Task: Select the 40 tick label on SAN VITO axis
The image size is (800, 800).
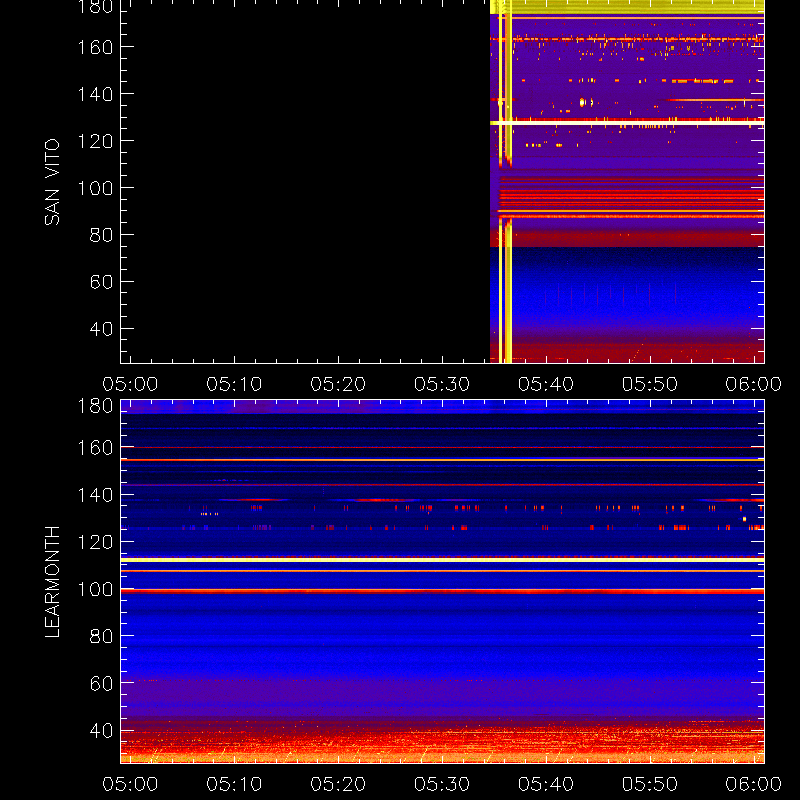Action: pyautogui.click(x=101, y=329)
